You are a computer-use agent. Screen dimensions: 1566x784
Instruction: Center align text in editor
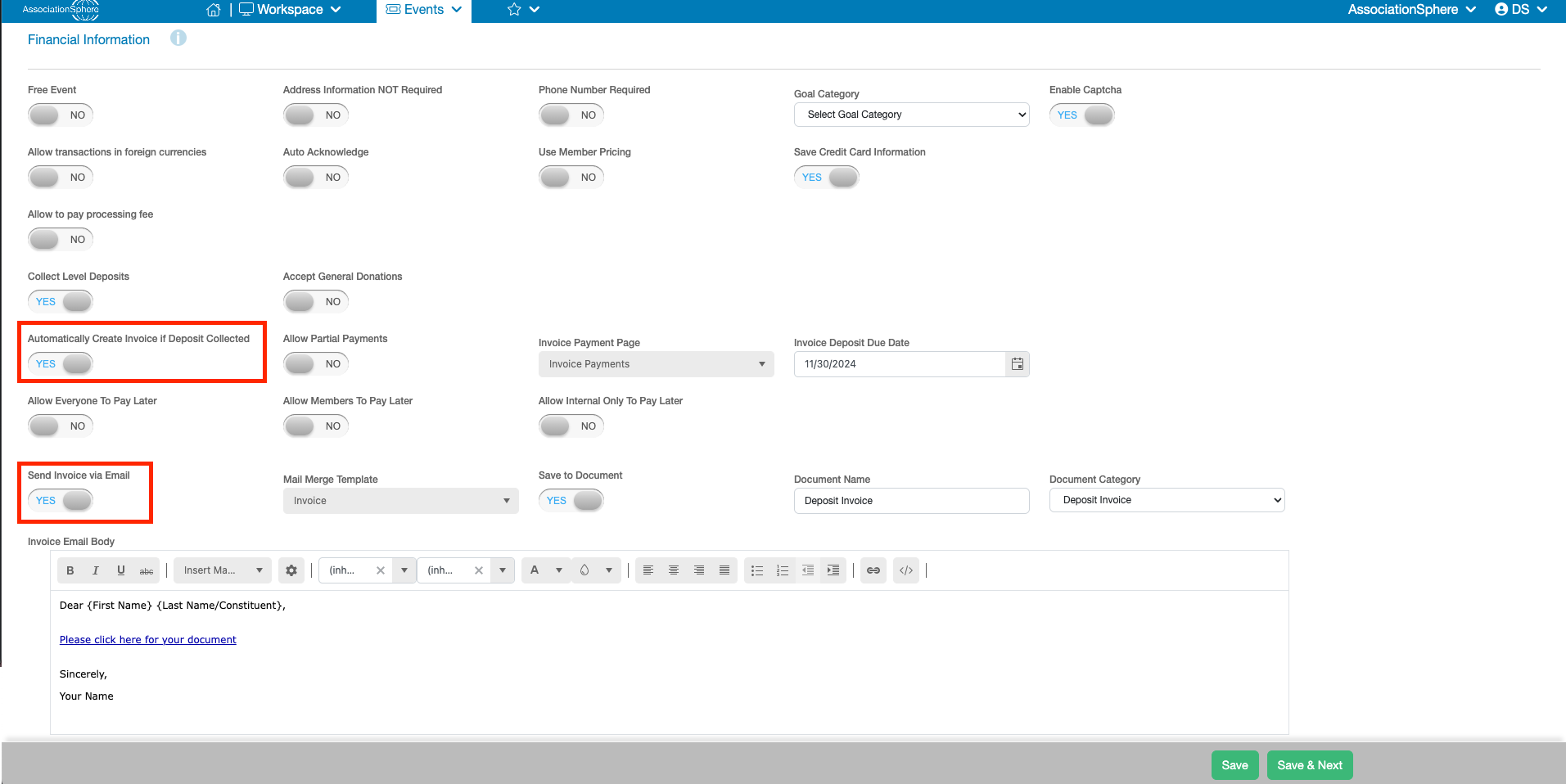(674, 570)
